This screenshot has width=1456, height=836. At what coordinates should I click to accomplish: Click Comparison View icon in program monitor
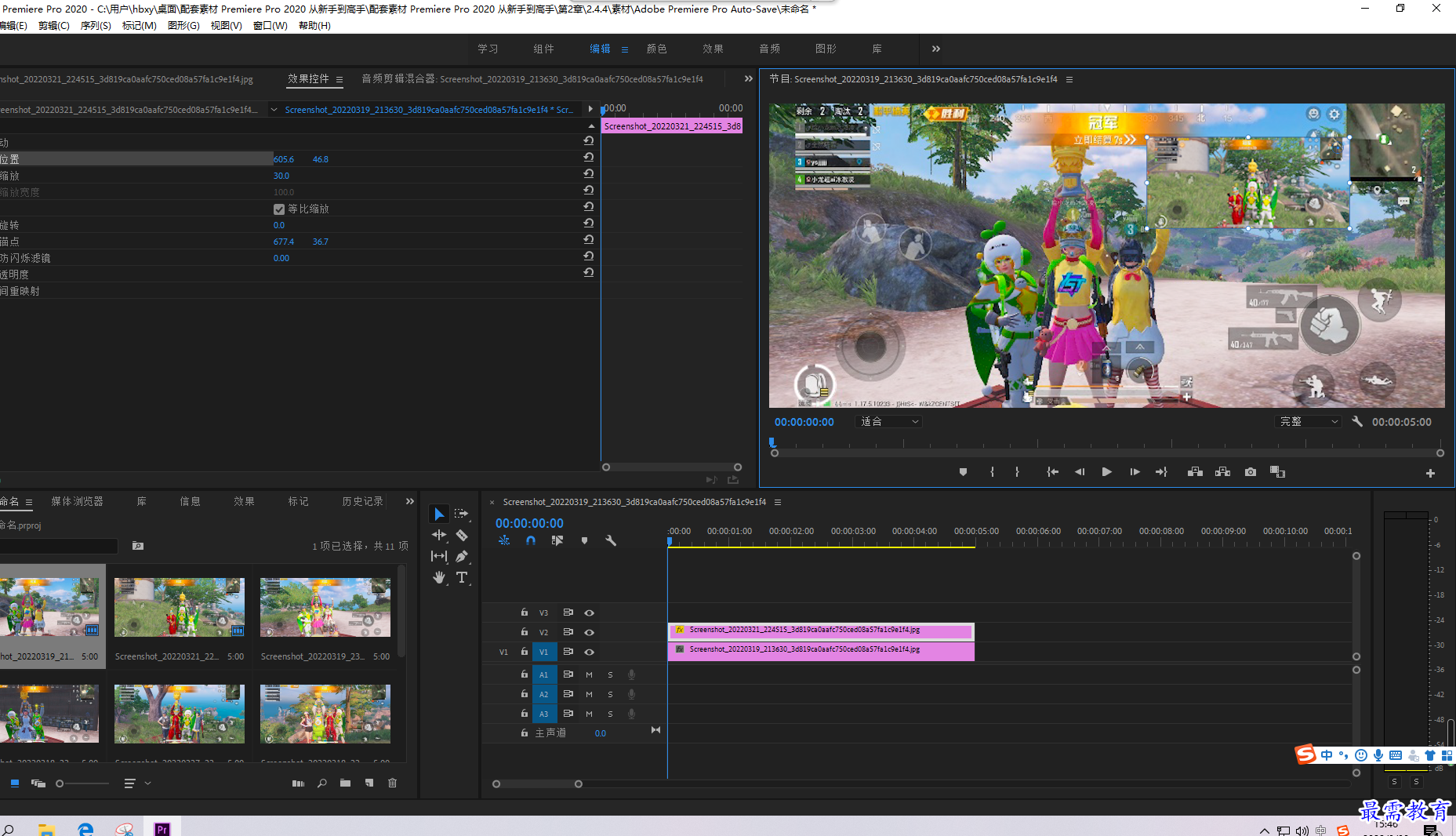pos(1277,472)
